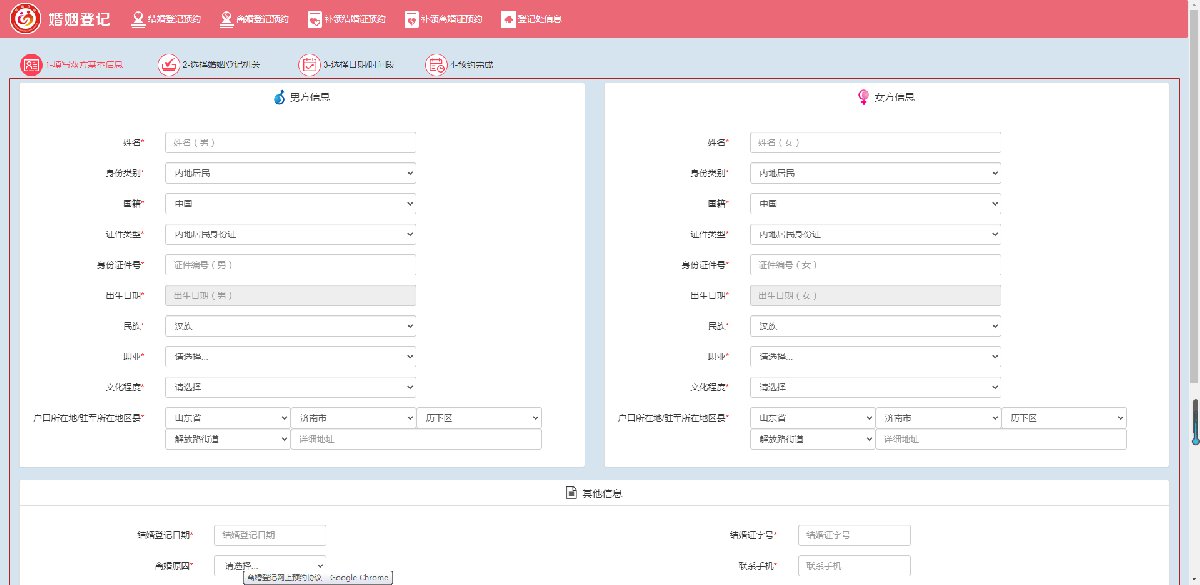Click the step 1 basic info circle icon
Screen dimensions: 1200x585
[x=31, y=65]
